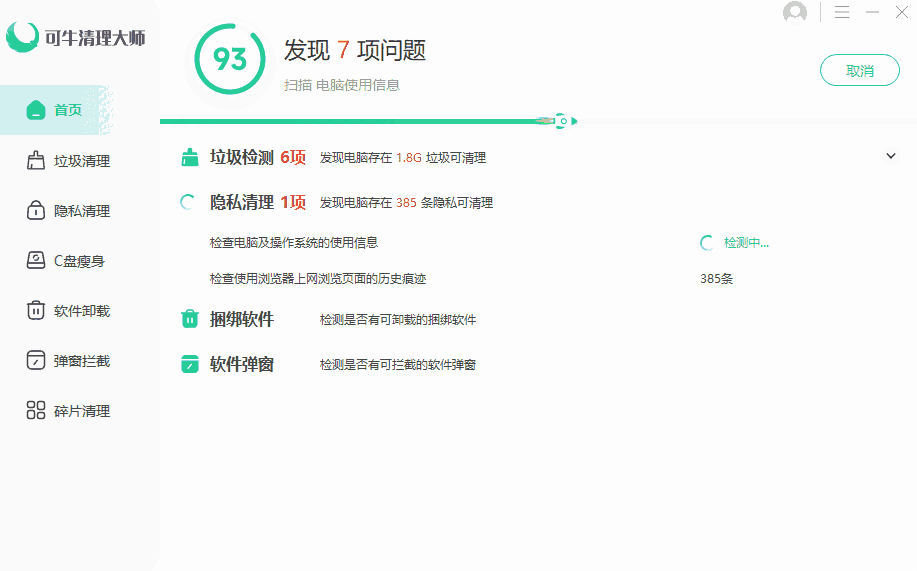Screen dimensions: 917x571
Task: Cancel the scan with 取消 button
Action: pyautogui.click(x=860, y=70)
